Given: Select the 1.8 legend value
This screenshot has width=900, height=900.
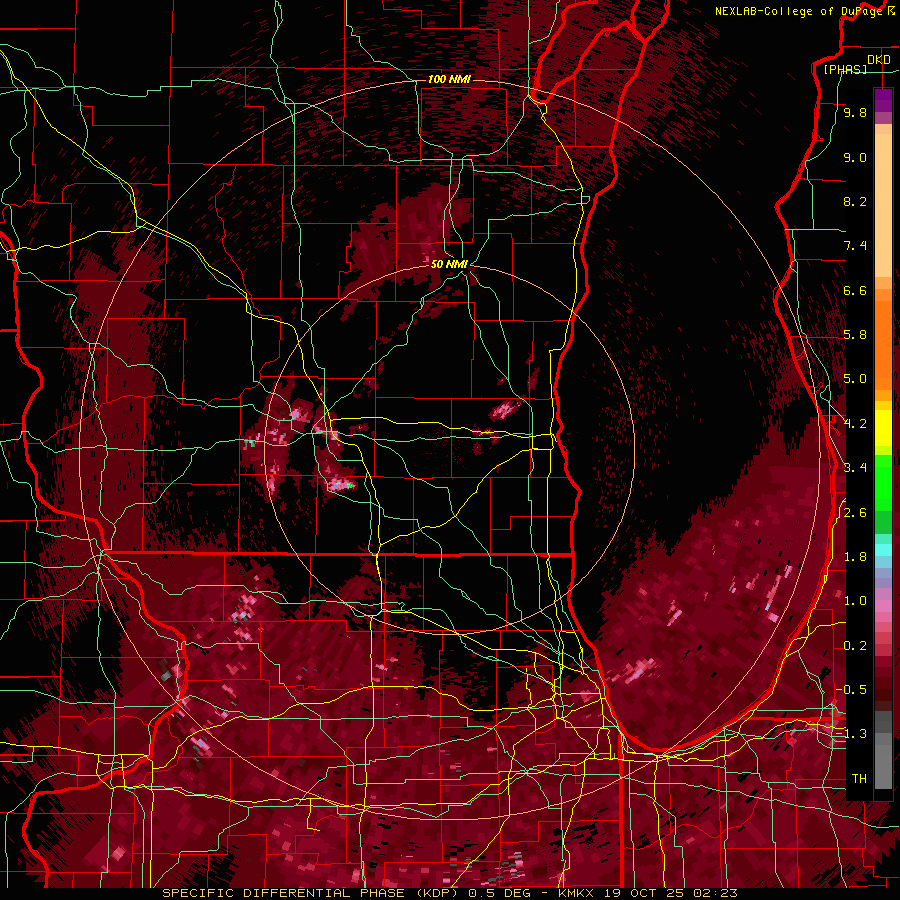Looking at the screenshot, I should point(855,557).
